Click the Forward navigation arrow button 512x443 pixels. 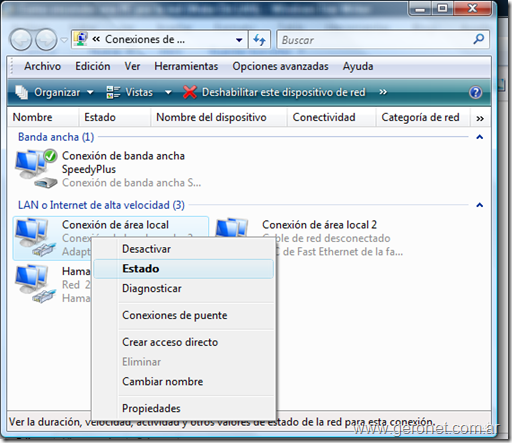[46, 40]
